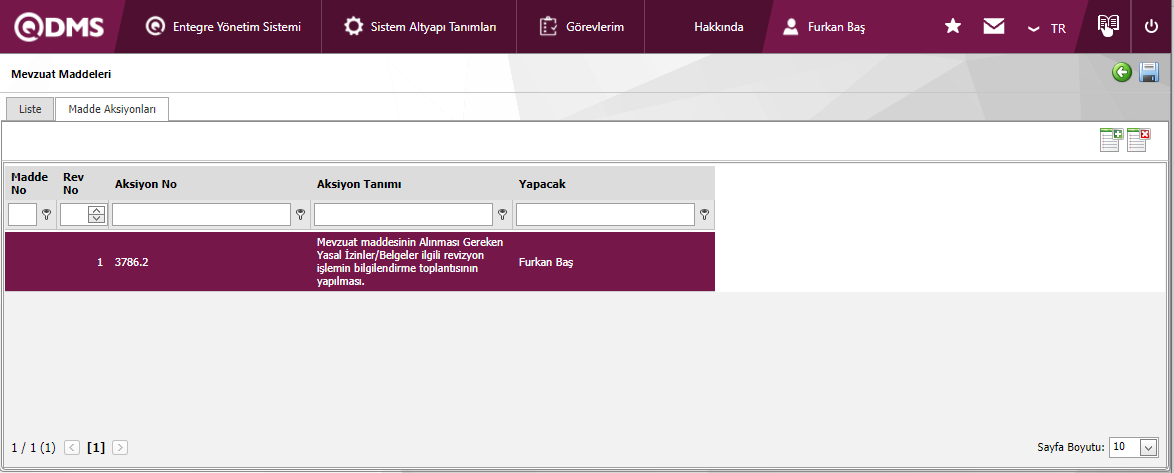Select the Madde Aksiyonları tab
Screen dimensions: 1174x473
point(112,109)
